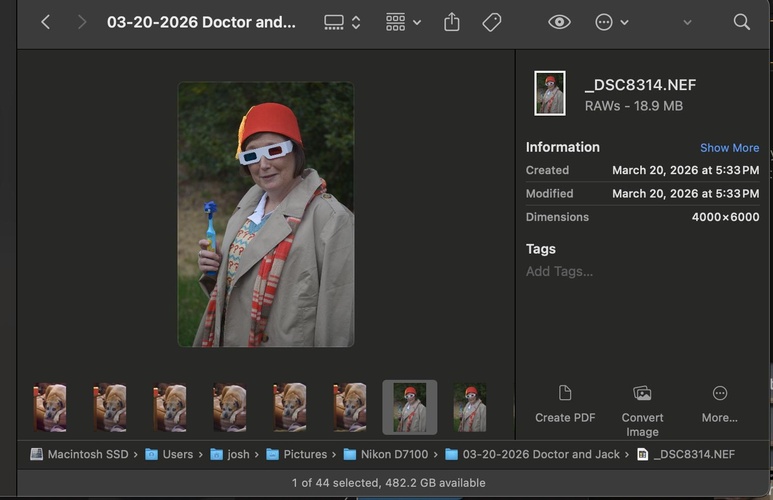773x500 pixels.
Task: Click the _DSC8314.NEF file name heading
Action: pos(640,85)
